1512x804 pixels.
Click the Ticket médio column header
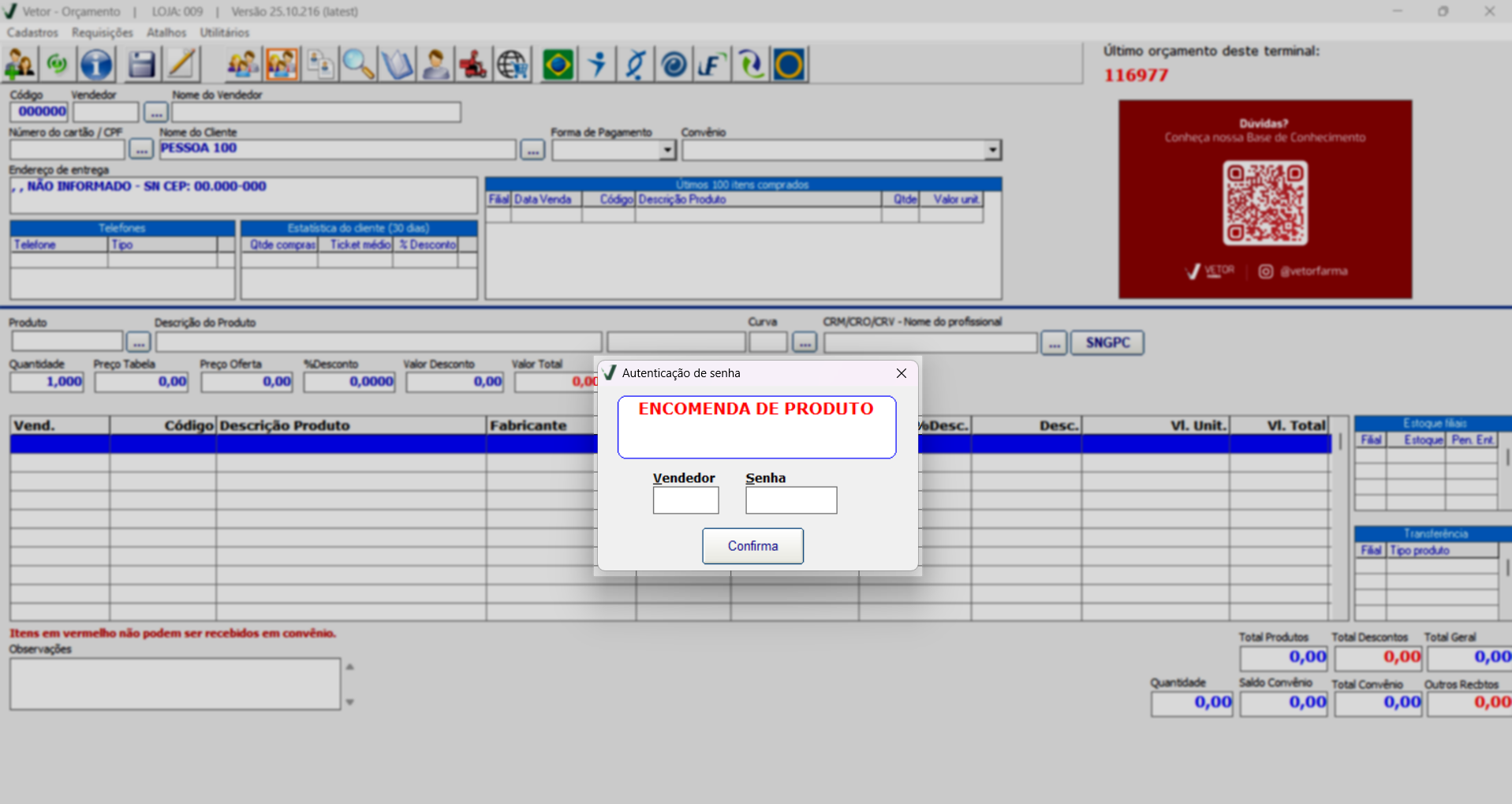point(356,245)
